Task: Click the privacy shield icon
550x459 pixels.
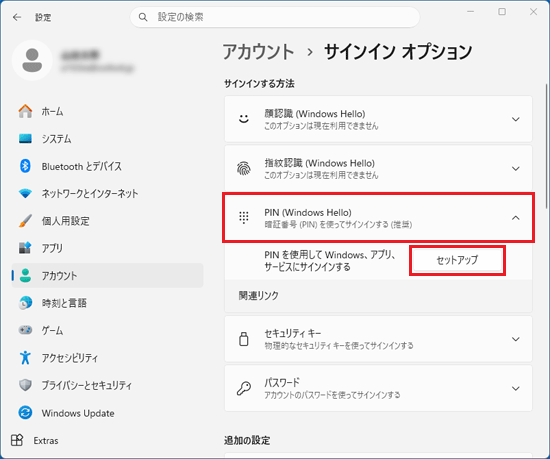Action: coord(25,385)
